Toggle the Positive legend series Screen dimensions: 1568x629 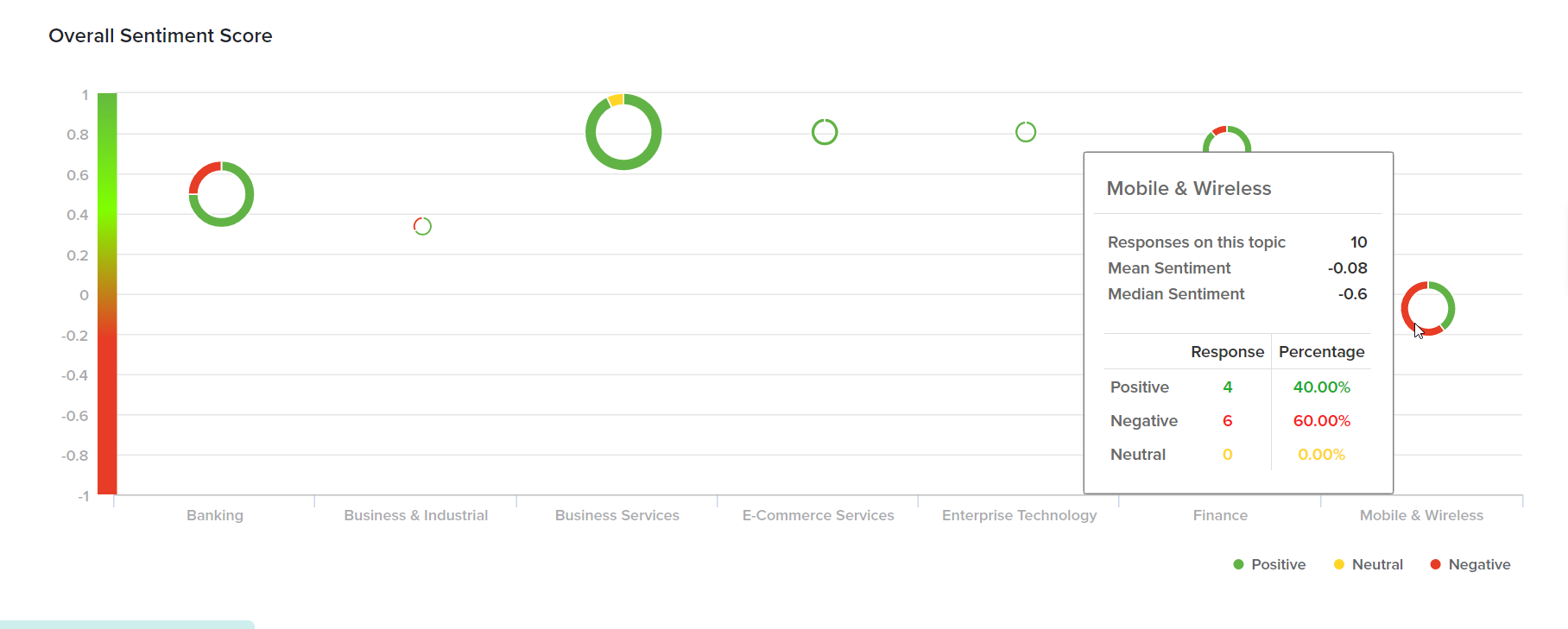(1269, 564)
